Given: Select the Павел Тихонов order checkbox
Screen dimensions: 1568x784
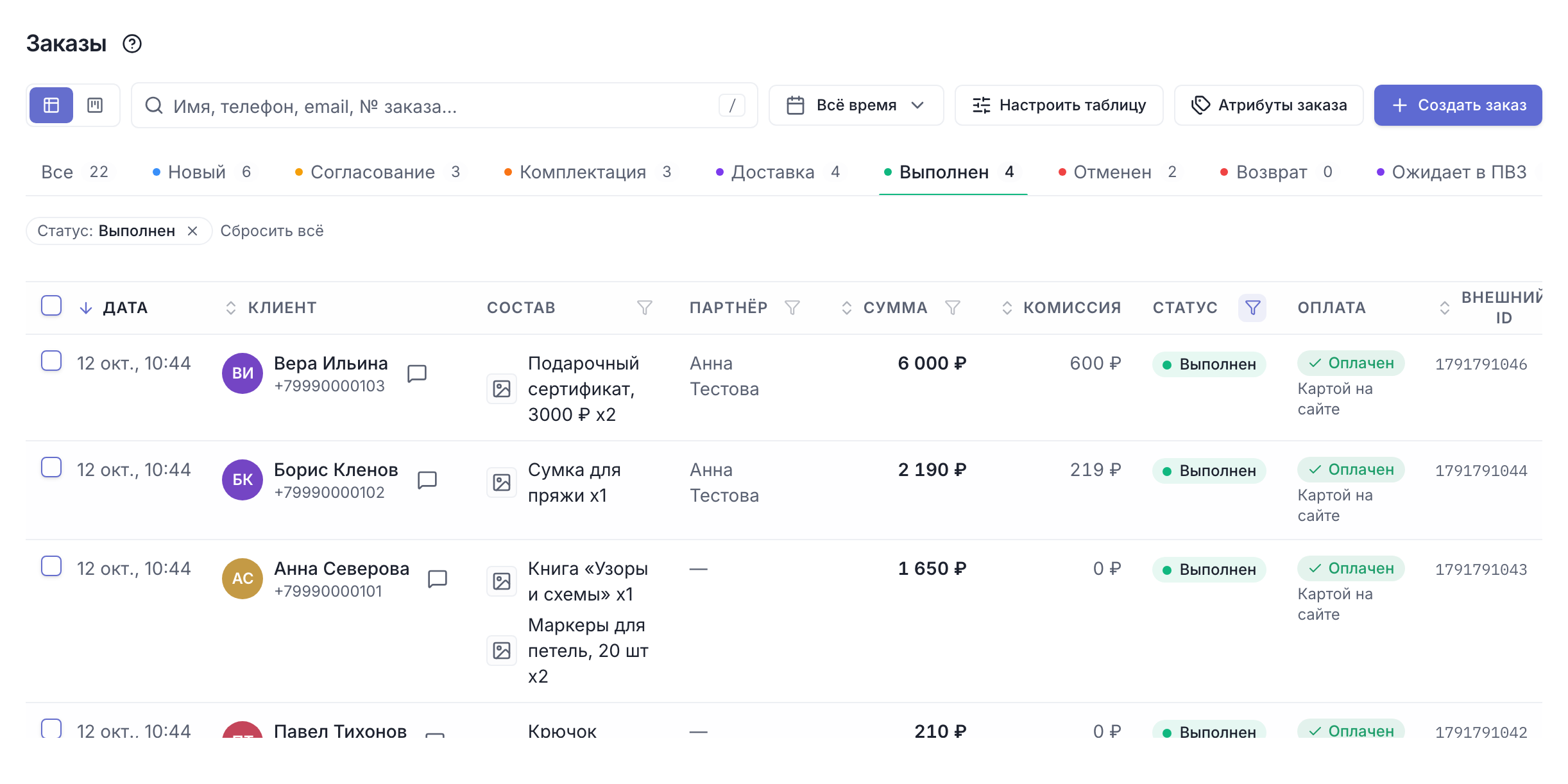Looking at the screenshot, I should coord(51,728).
